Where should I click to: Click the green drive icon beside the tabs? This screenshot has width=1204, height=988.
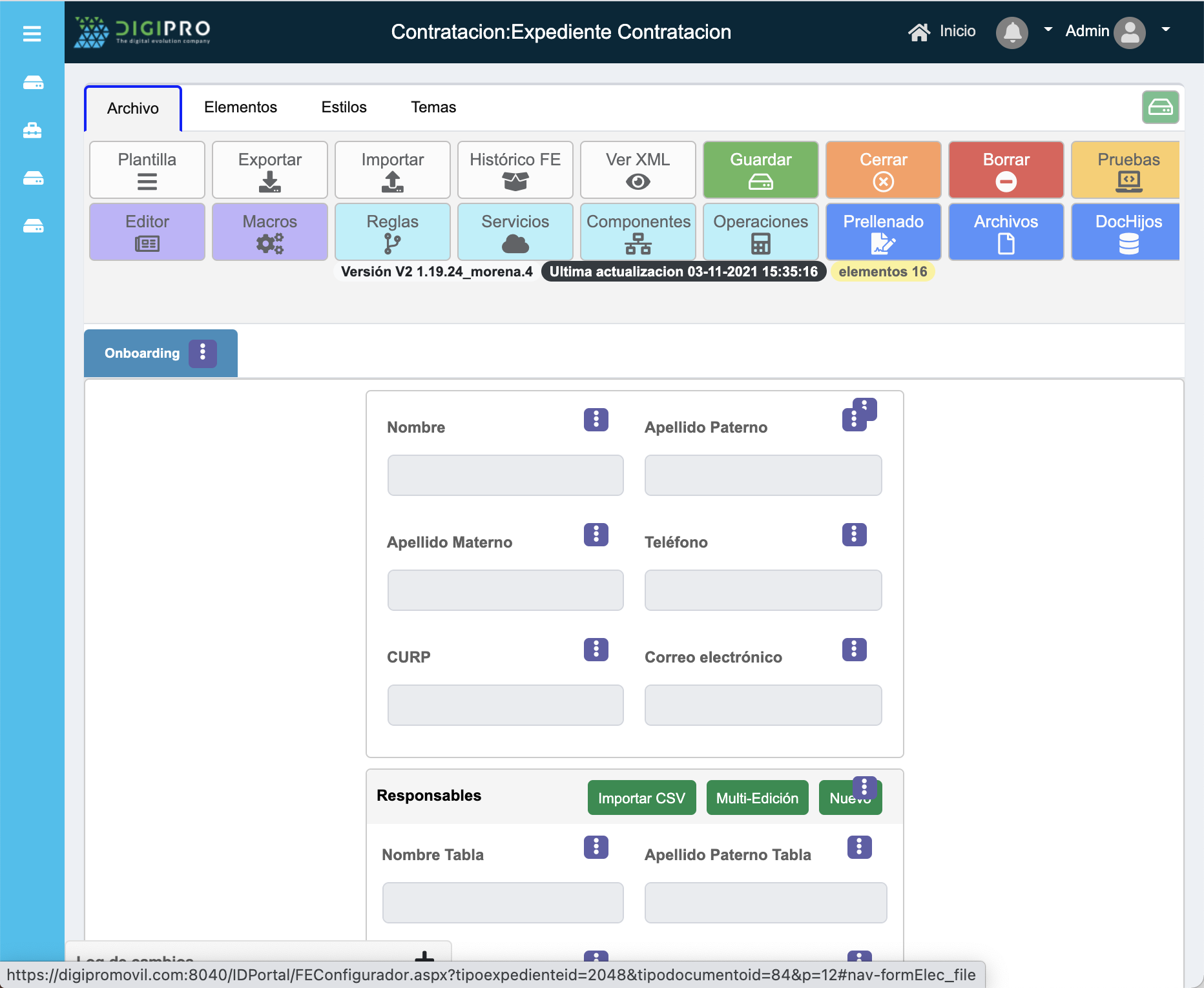click(x=1160, y=107)
